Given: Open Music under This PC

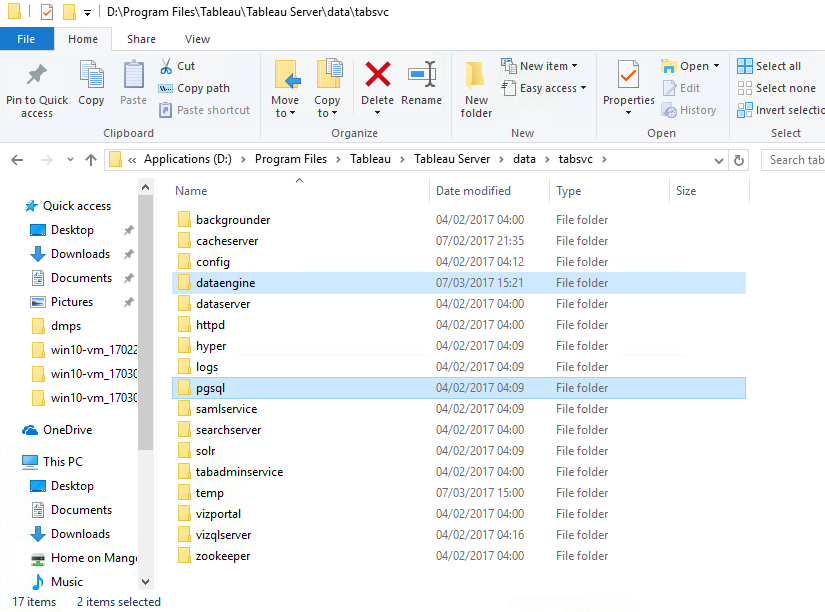Looking at the screenshot, I should click(x=66, y=582).
